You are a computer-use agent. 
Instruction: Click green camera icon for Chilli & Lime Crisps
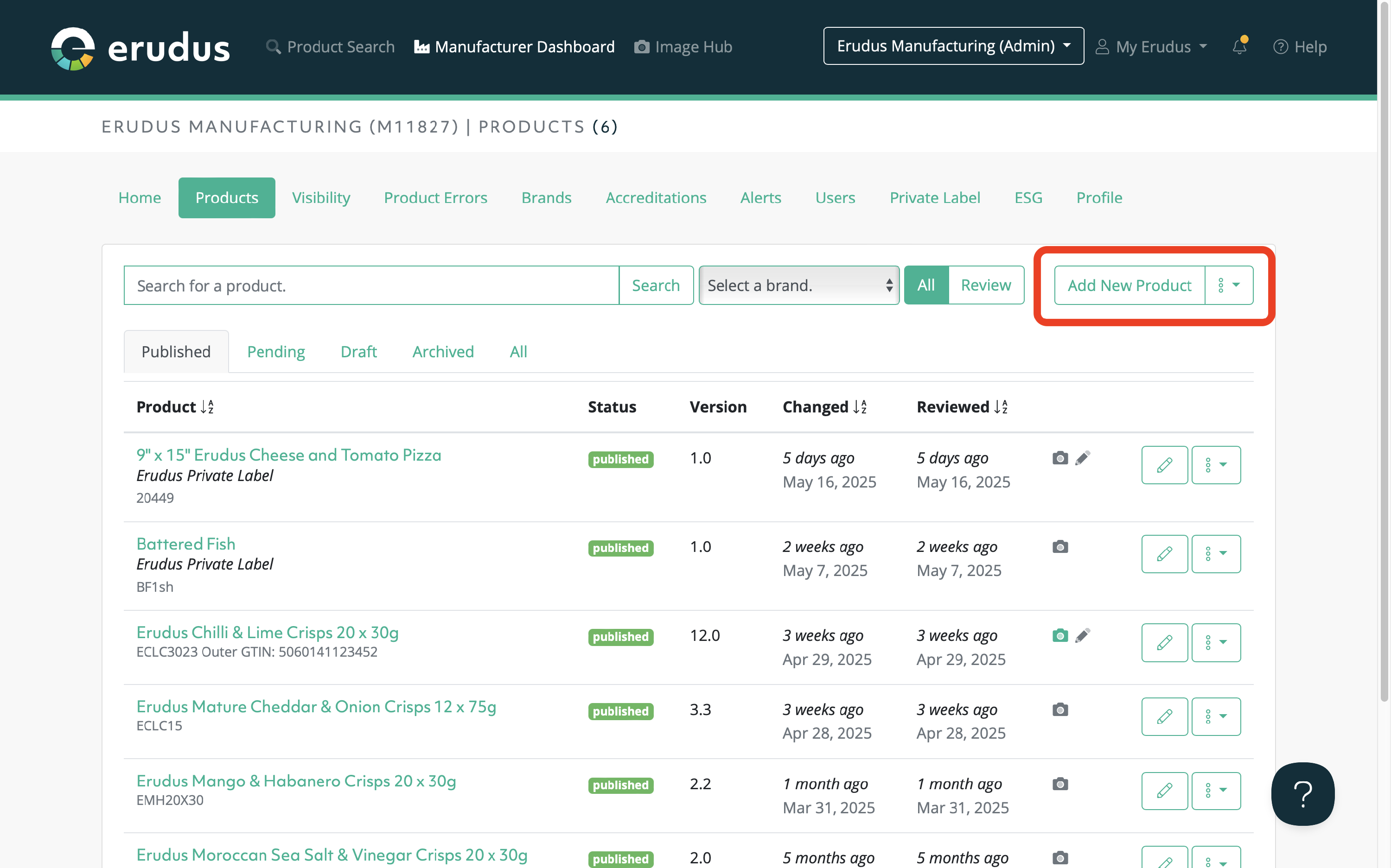[x=1059, y=635]
